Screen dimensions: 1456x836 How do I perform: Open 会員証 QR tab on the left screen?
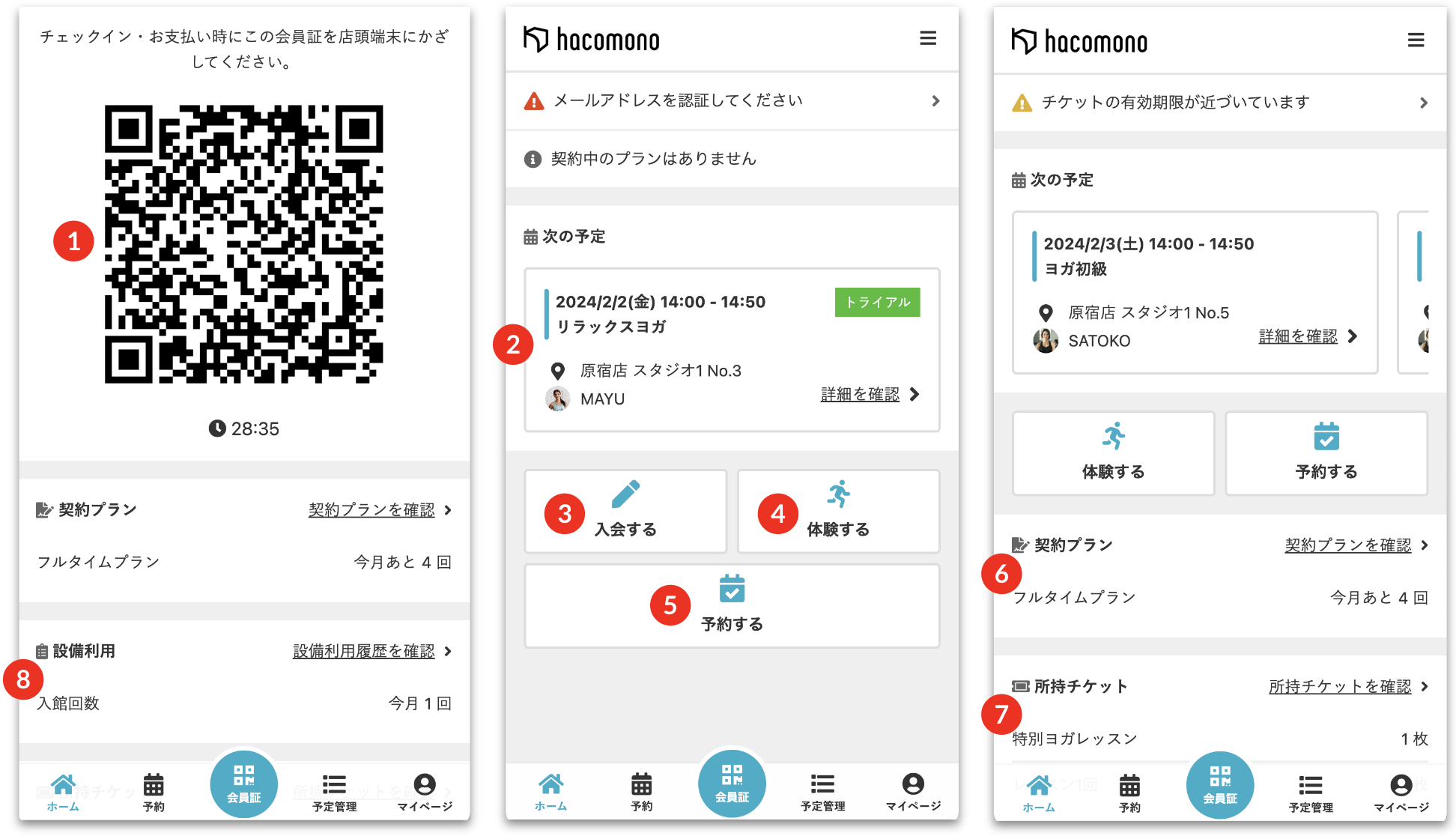point(244,784)
